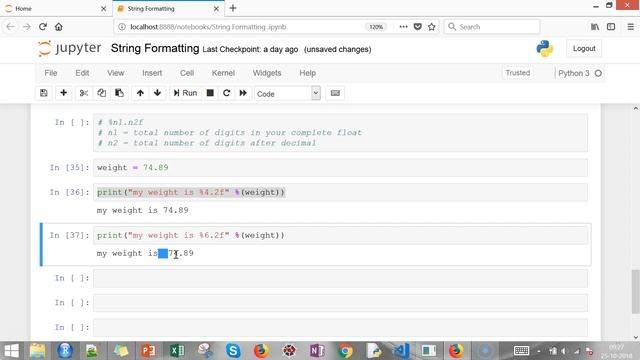
Task: Open Google Chrome from the taskbar
Action: pos(345,351)
